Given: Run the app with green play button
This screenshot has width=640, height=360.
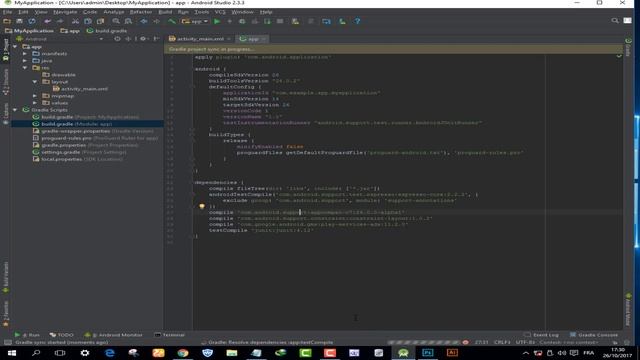Looking at the screenshot, I should [217, 21].
